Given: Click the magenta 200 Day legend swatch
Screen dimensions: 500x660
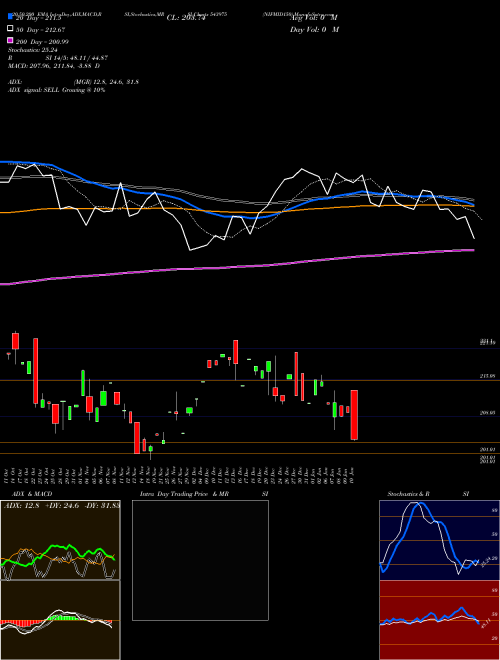Looking at the screenshot, I should tap(10, 41).
